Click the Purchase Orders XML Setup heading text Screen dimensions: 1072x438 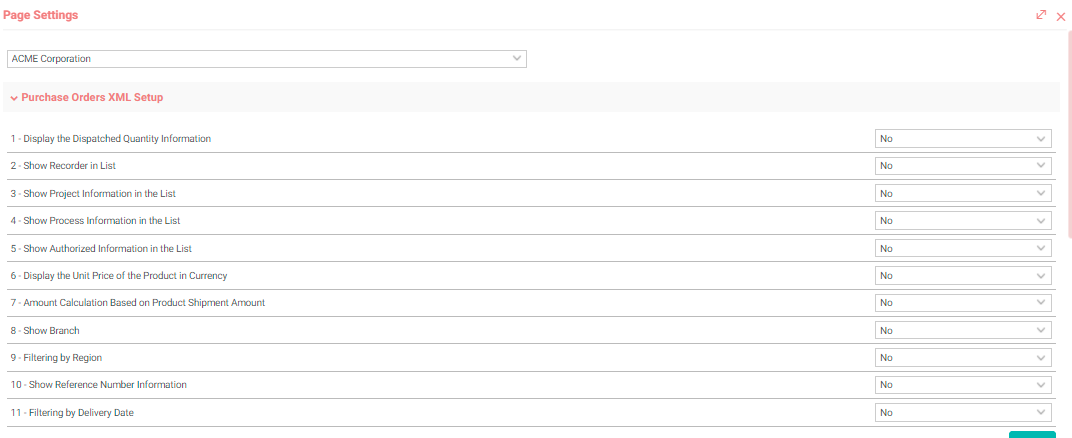92,98
